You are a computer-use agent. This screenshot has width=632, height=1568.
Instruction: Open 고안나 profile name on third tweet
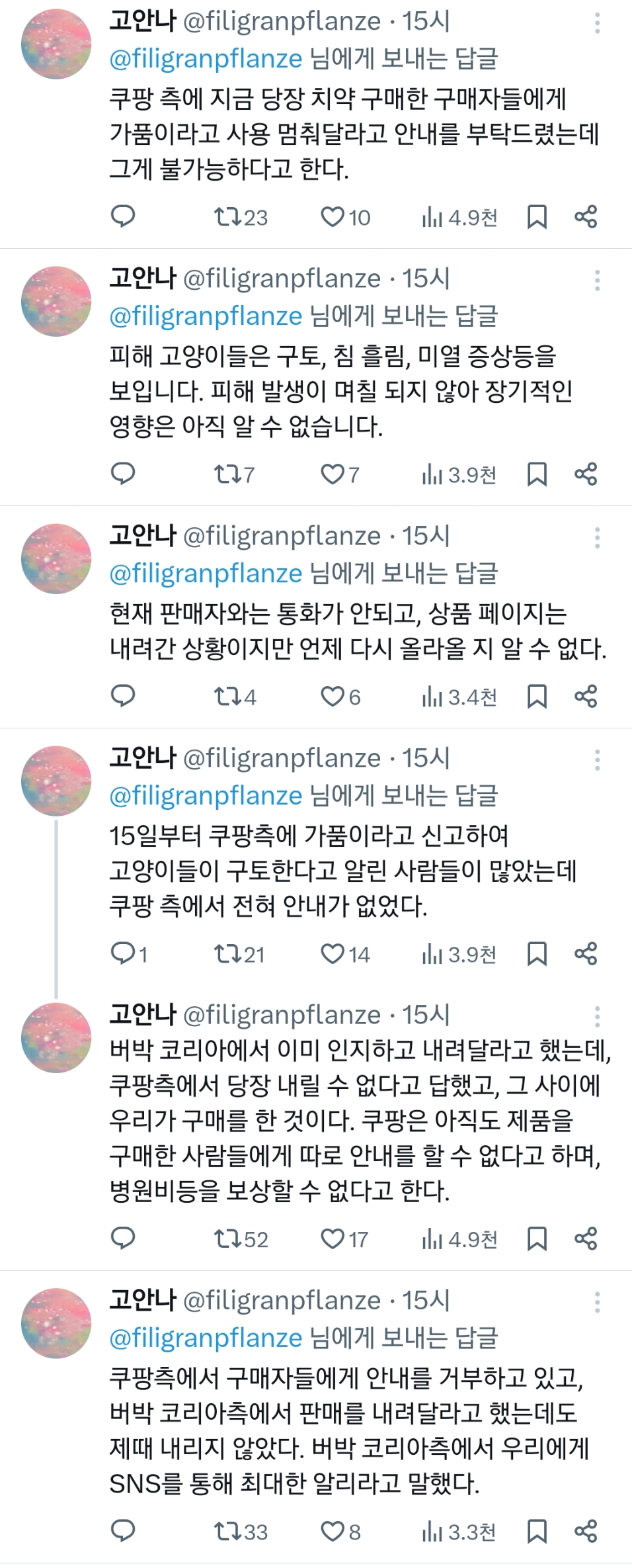click(143, 536)
